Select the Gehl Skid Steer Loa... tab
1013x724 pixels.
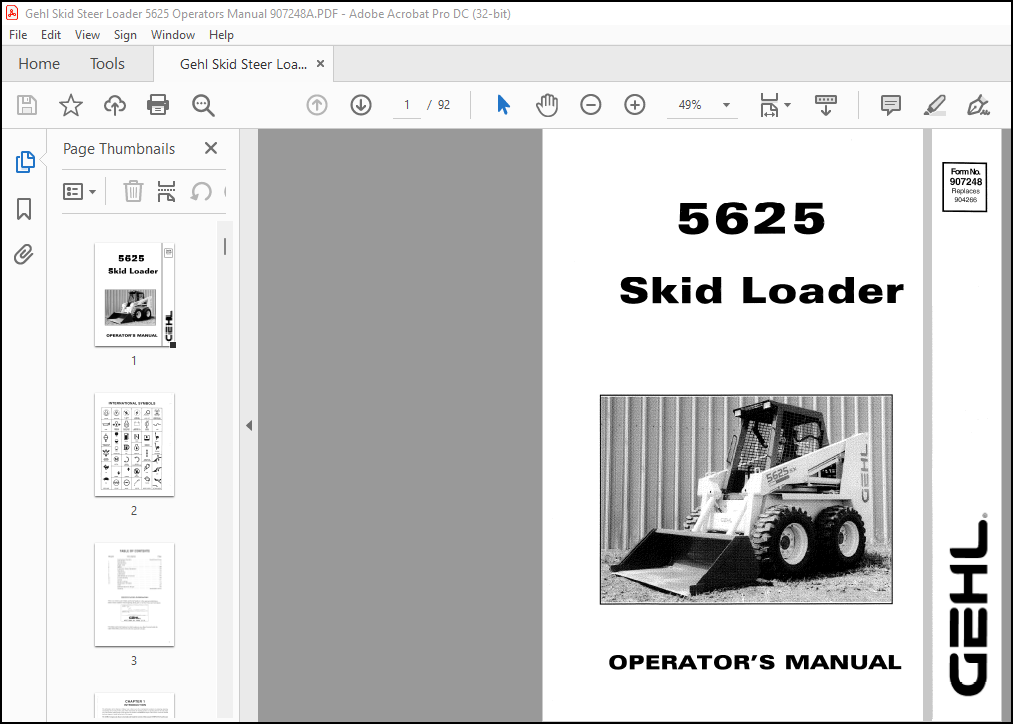(x=243, y=64)
